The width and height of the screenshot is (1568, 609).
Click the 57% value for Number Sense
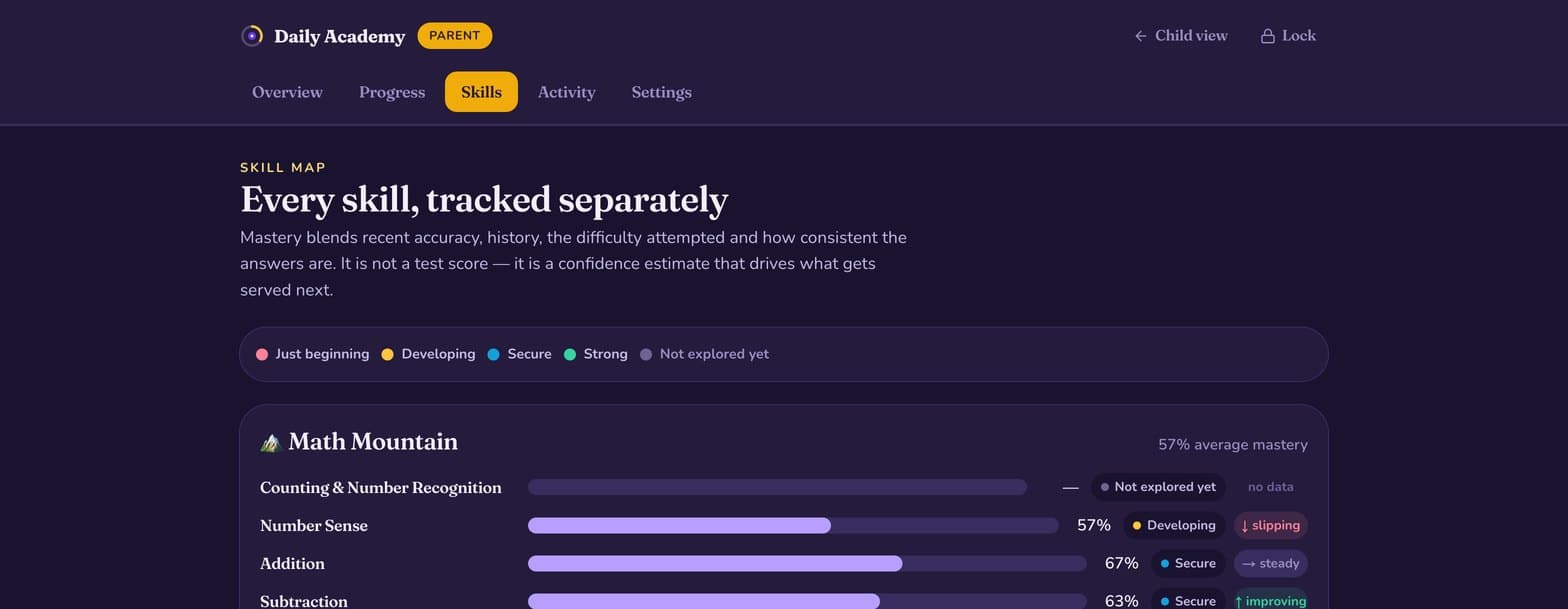1094,525
